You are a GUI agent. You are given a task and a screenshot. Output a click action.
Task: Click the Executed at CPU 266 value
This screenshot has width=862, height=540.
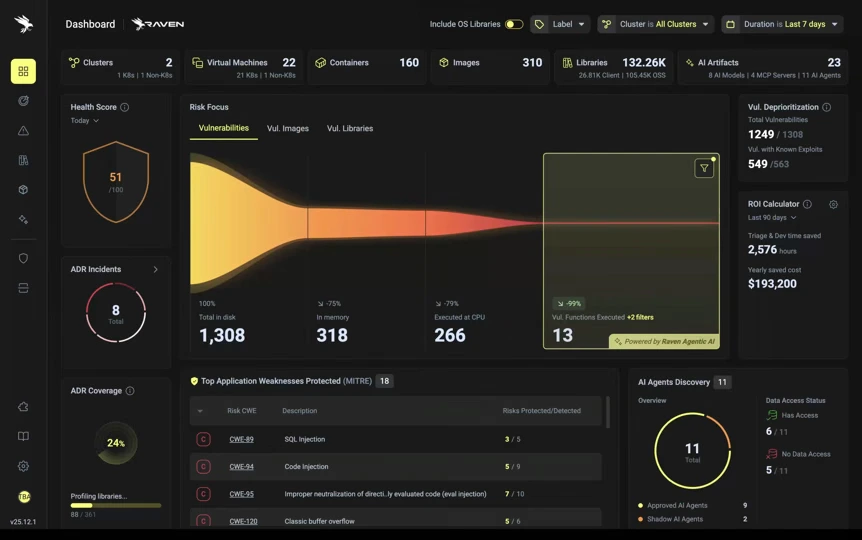pos(450,335)
